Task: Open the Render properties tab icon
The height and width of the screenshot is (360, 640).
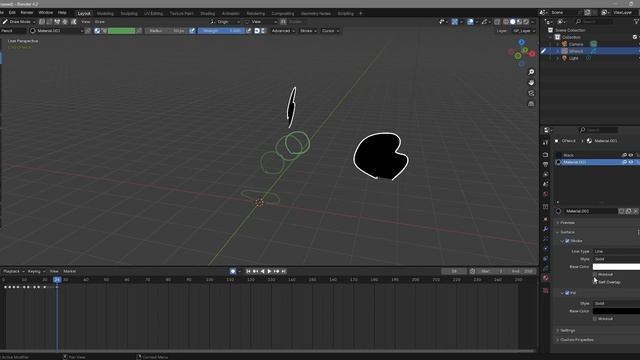Action: coord(546,155)
